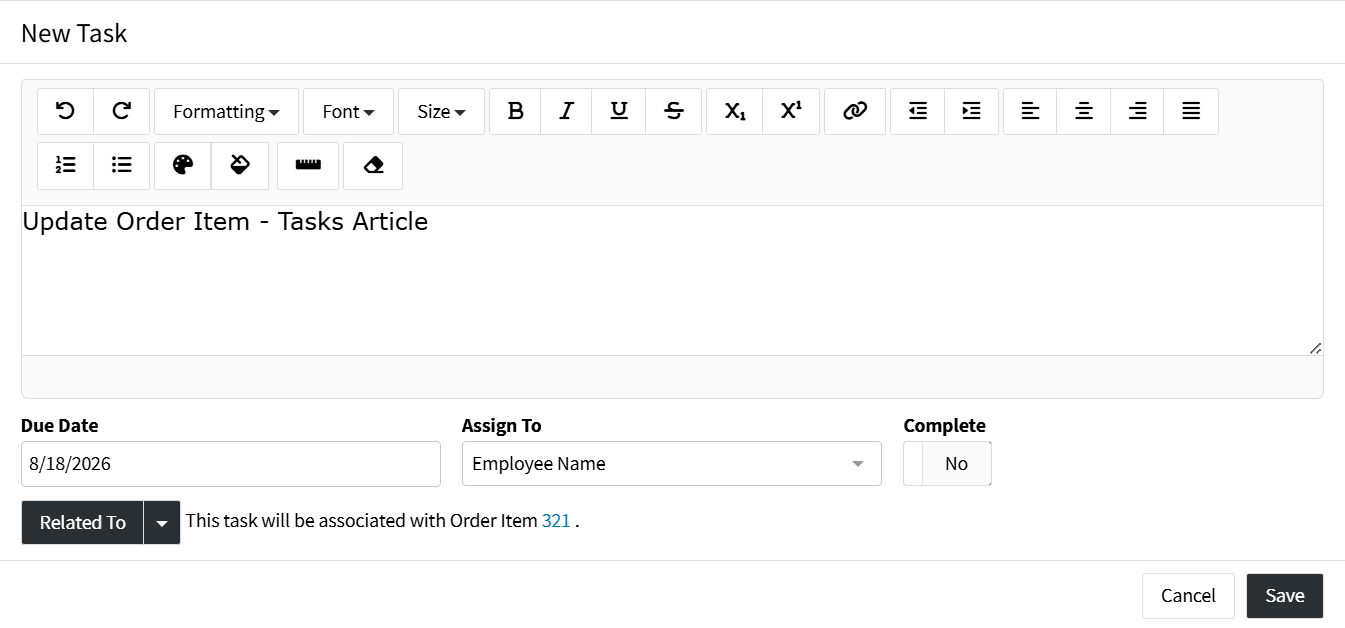Decrease the indent
This screenshot has width=1345, height=628.
[x=918, y=111]
